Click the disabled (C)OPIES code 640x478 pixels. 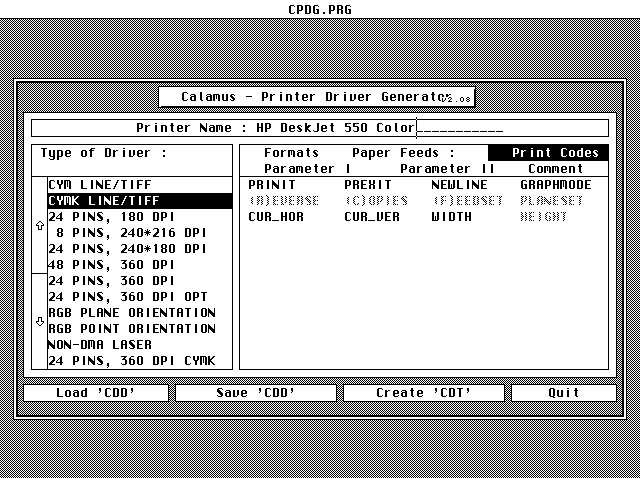(376, 201)
